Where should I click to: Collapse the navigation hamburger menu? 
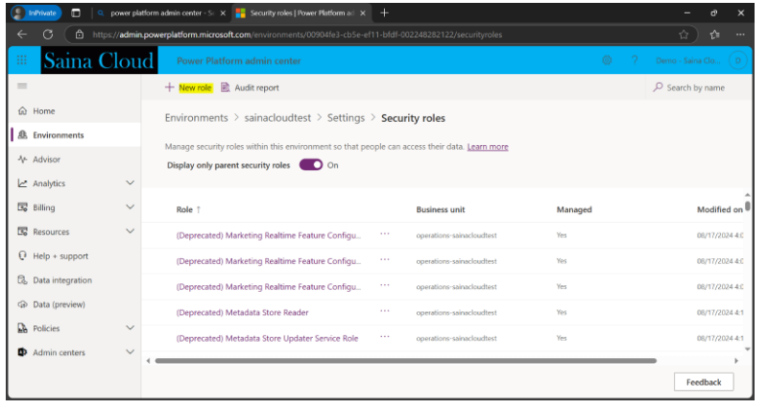[22, 86]
